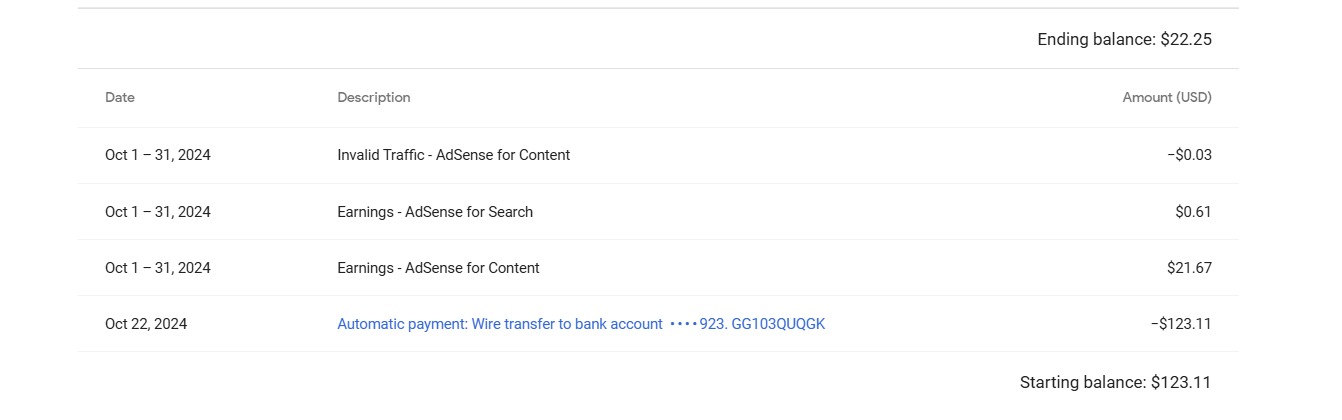Click the Ending balance label
Viewport: 1342px width, 420px height.
click(1096, 40)
